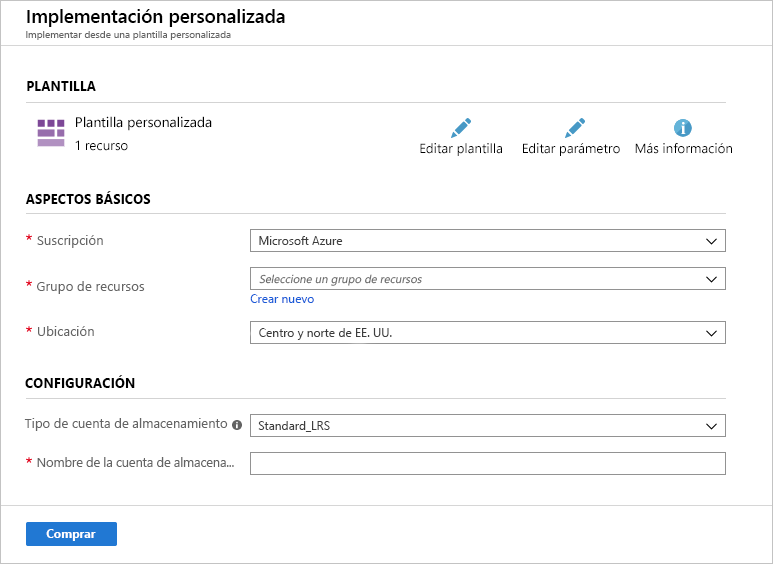Click the Comprar button
773x564 pixels.
(71, 534)
